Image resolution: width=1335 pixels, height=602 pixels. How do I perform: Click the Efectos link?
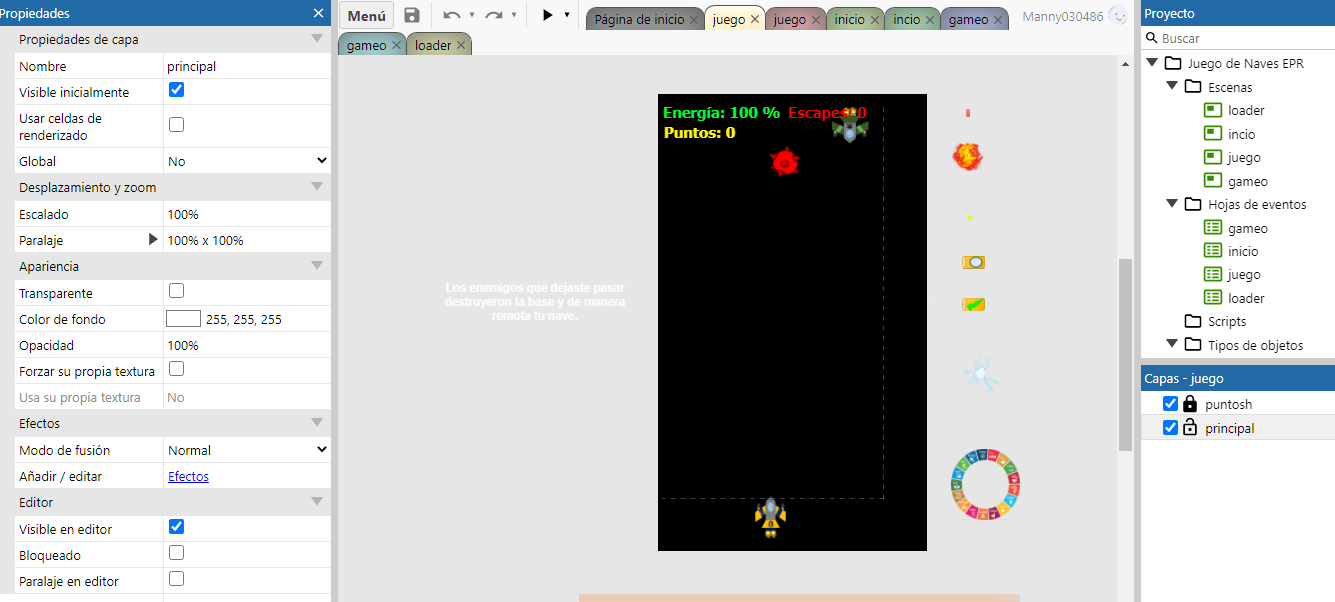pyautogui.click(x=188, y=477)
